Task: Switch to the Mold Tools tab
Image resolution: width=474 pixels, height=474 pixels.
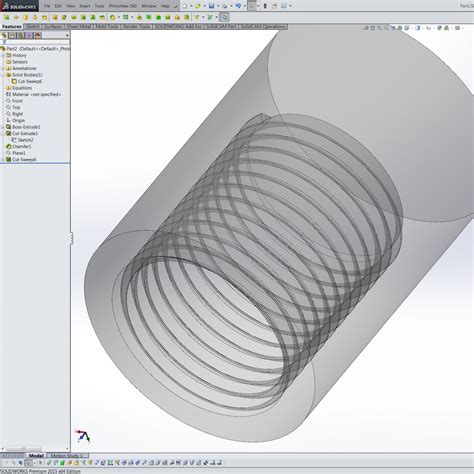Action: [107, 27]
